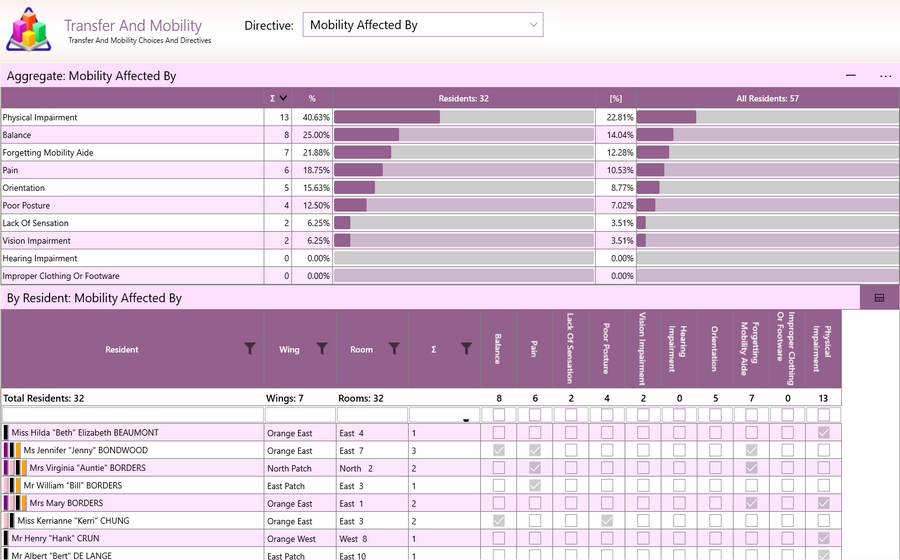Select resident Mrs Virginia Borders
Image resolution: width=900 pixels, height=560 pixels.
point(88,468)
